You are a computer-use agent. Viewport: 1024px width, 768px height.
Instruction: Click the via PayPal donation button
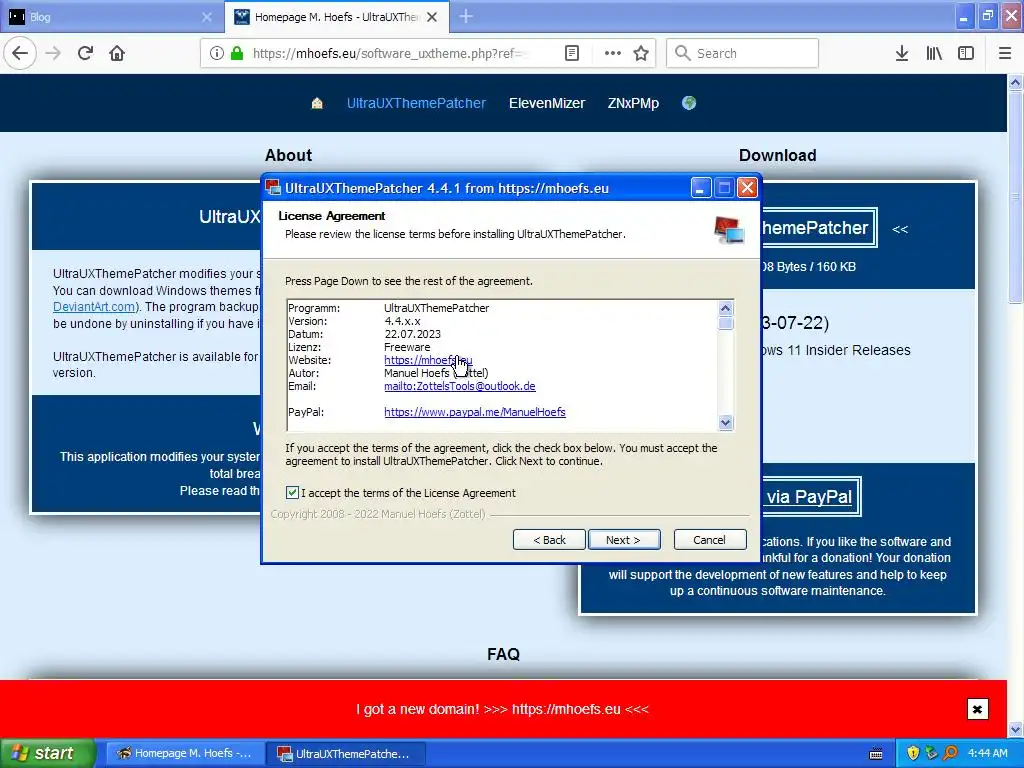[809, 497]
